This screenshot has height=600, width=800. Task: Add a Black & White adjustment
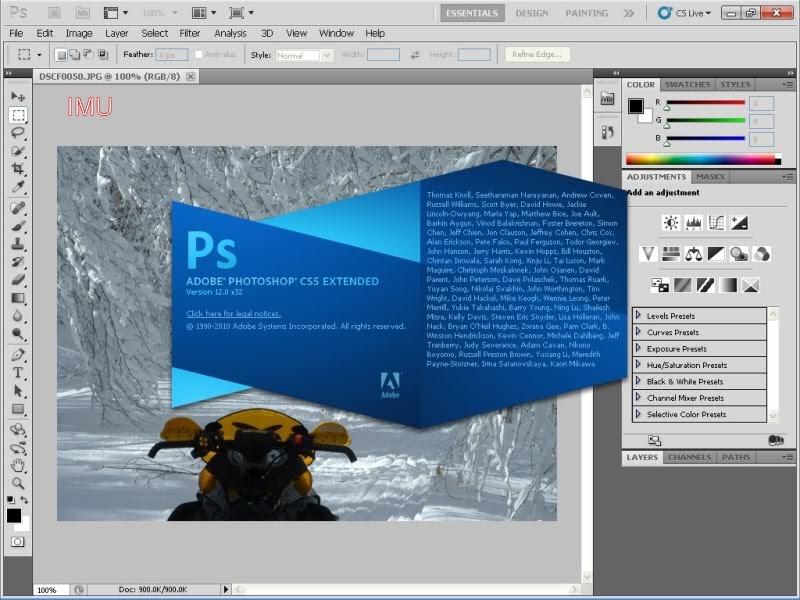[x=716, y=253]
